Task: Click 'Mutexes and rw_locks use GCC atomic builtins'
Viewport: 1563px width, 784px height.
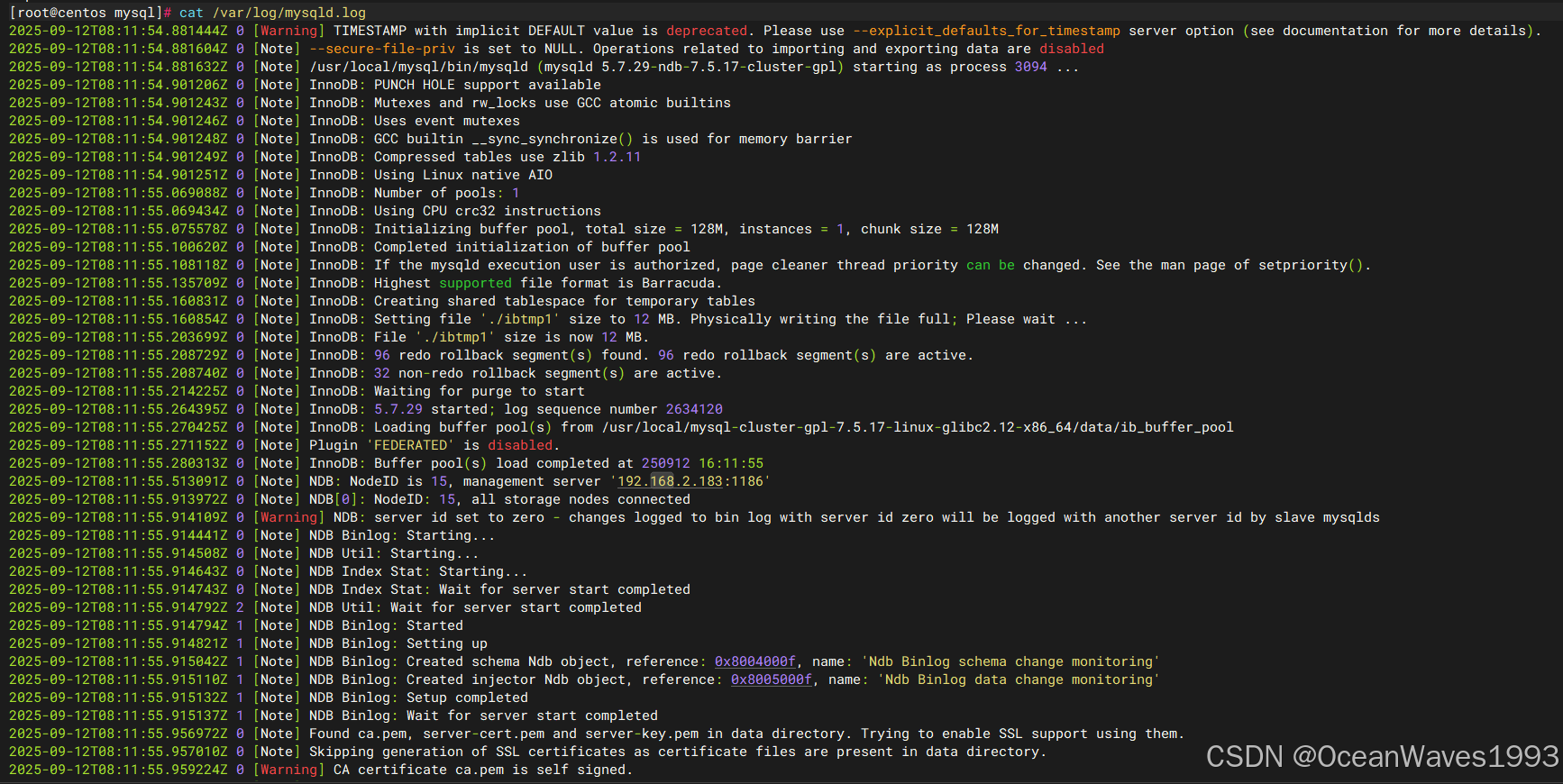Action: pyautogui.click(x=553, y=103)
